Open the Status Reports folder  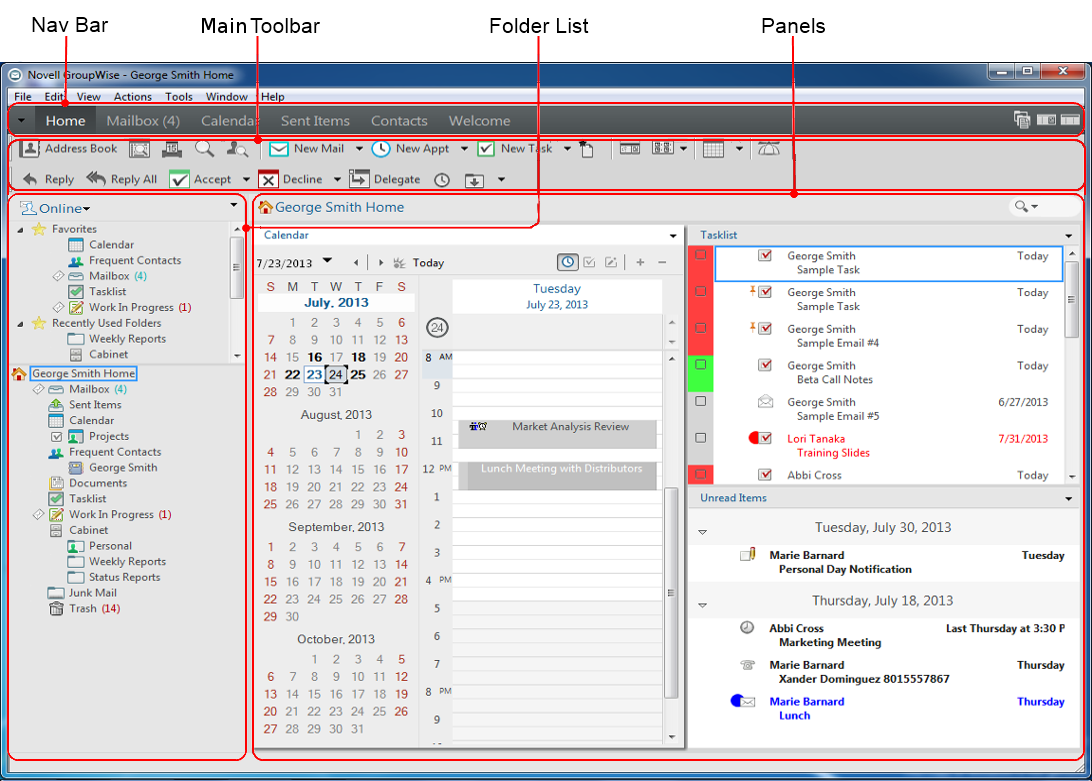click(x=124, y=578)
